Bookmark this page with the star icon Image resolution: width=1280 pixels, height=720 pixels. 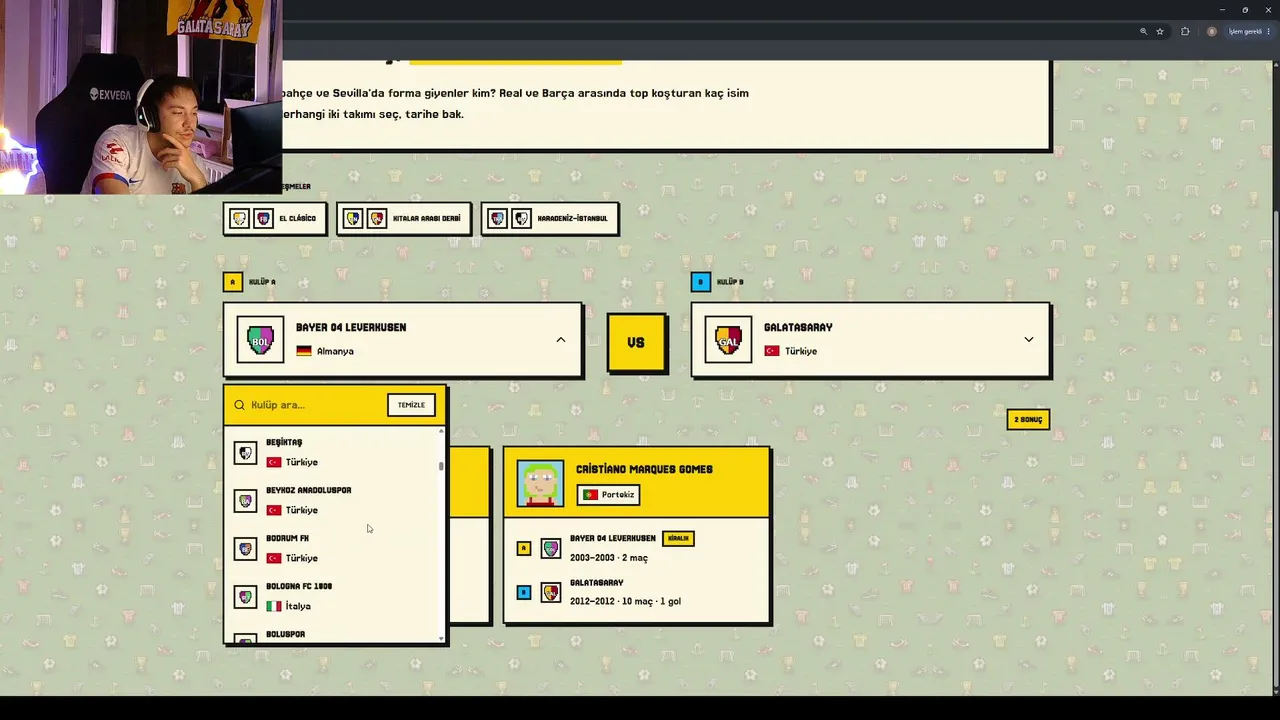click(x=1160, y=31)
